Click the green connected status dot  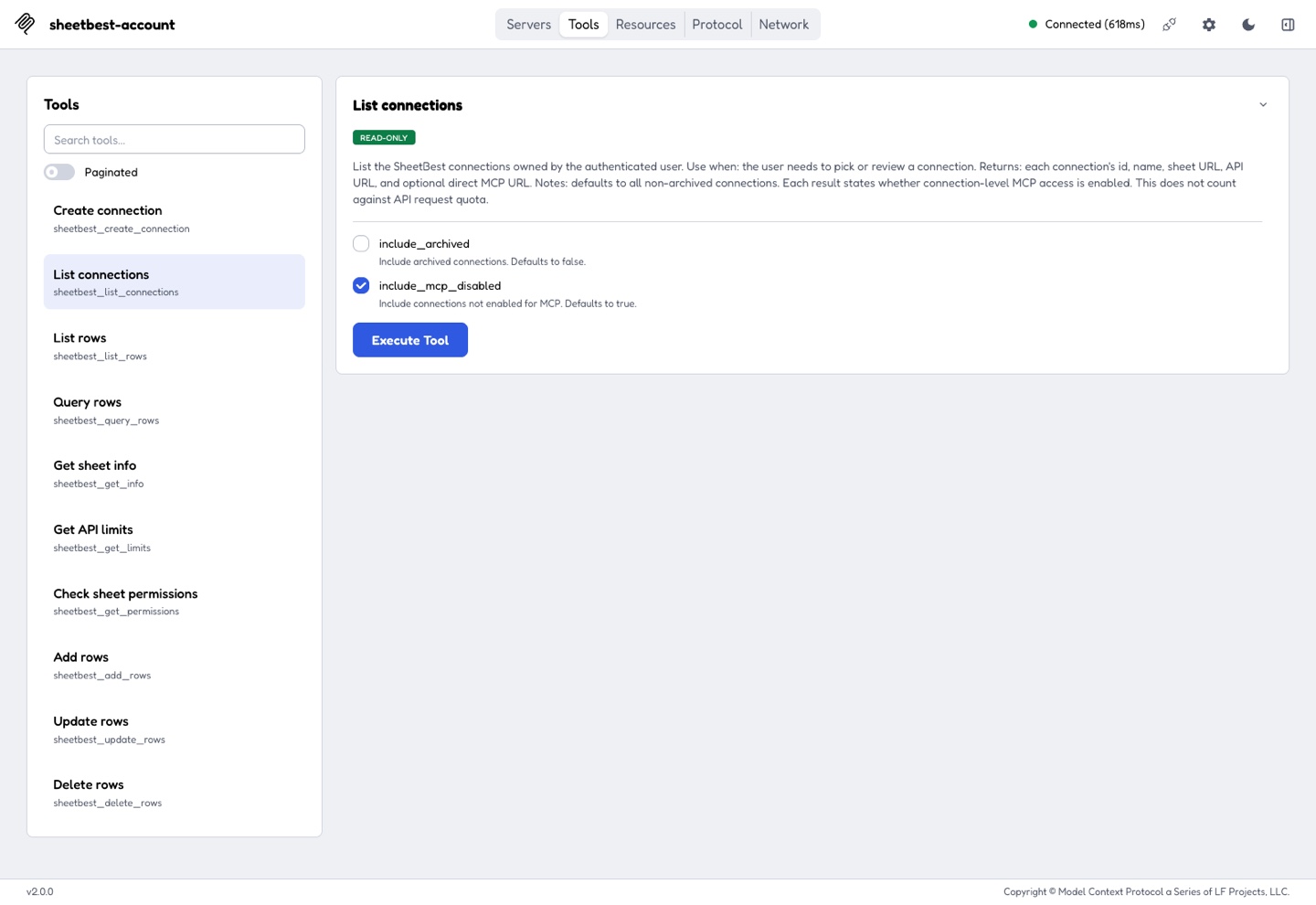coord(1033,25)
